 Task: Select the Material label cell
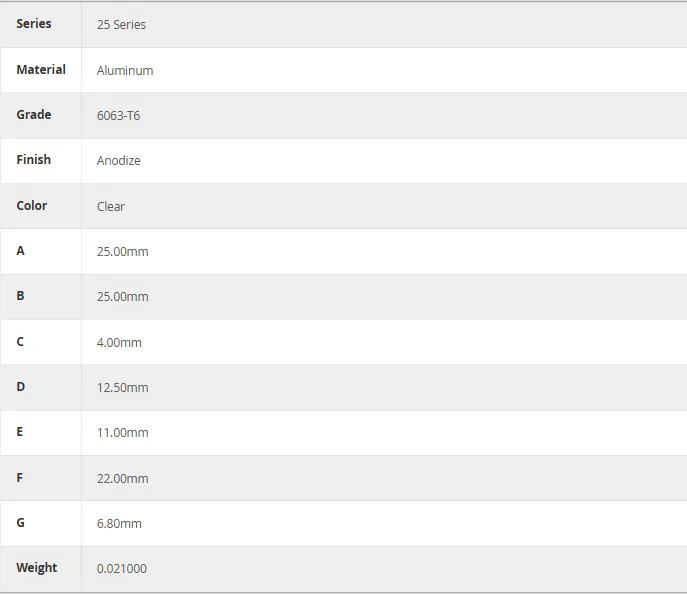coord(41,70)
